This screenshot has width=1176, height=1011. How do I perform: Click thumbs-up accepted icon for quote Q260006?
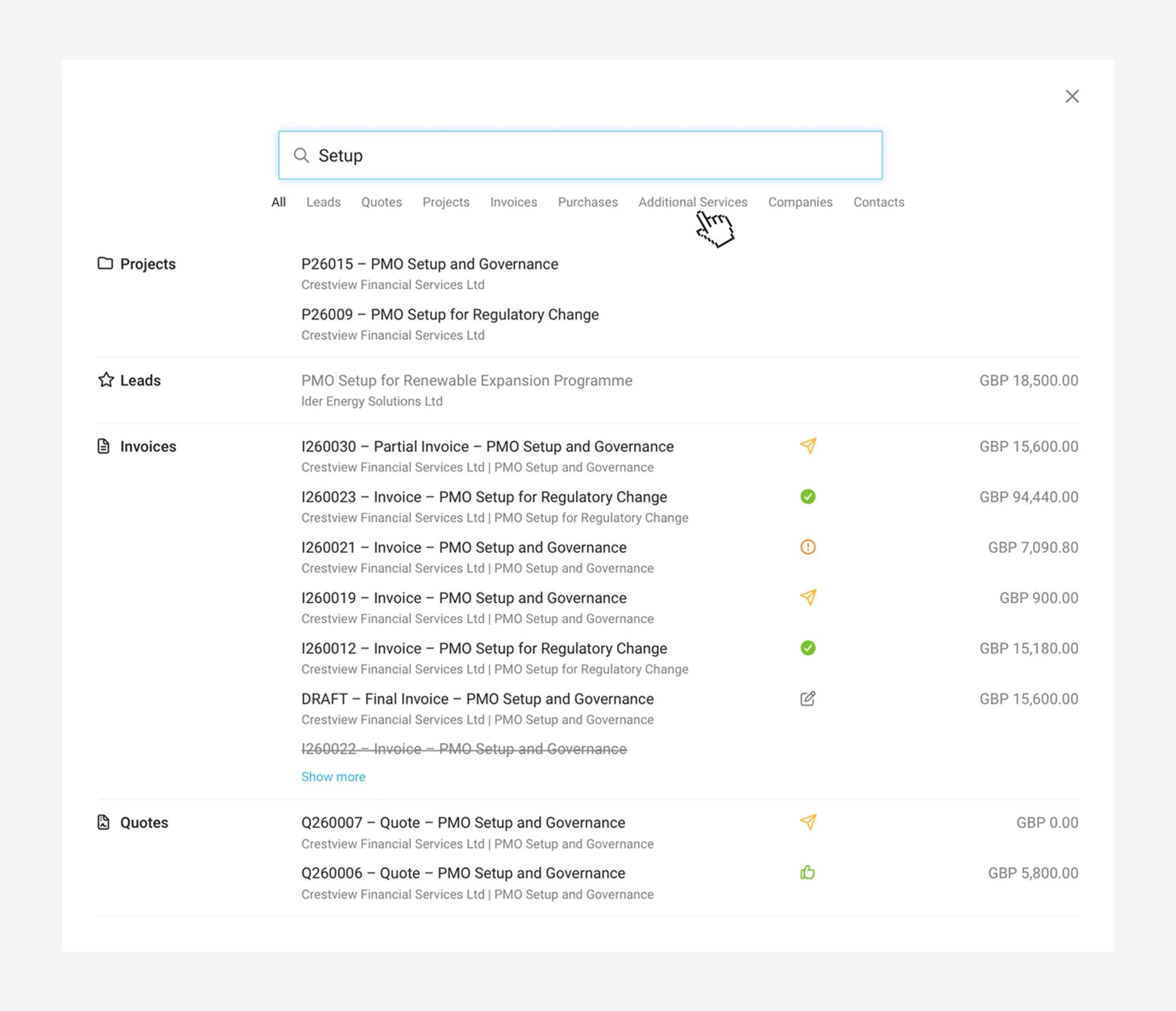808,873
